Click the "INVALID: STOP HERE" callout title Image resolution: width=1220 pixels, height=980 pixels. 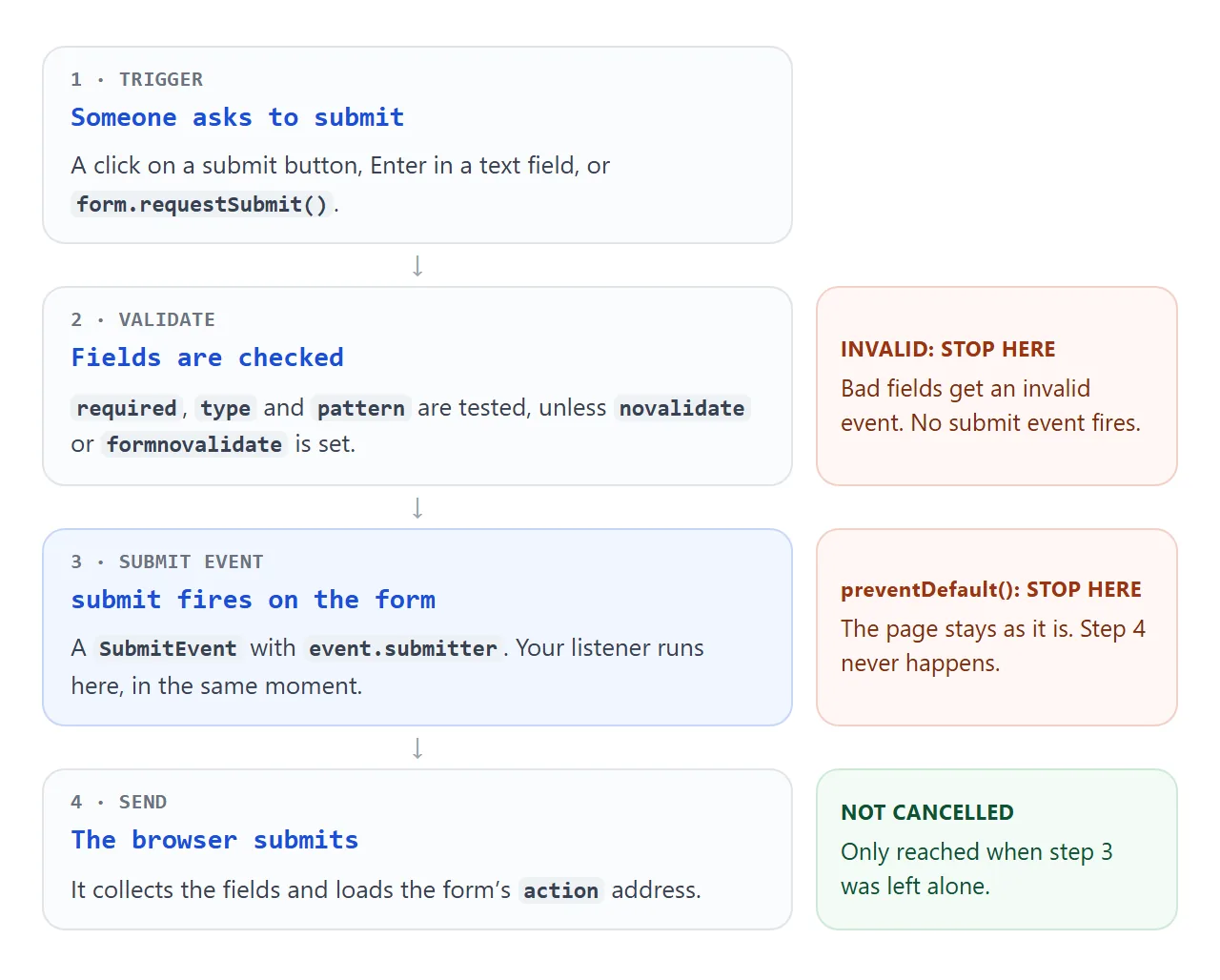tap(948, 349)
